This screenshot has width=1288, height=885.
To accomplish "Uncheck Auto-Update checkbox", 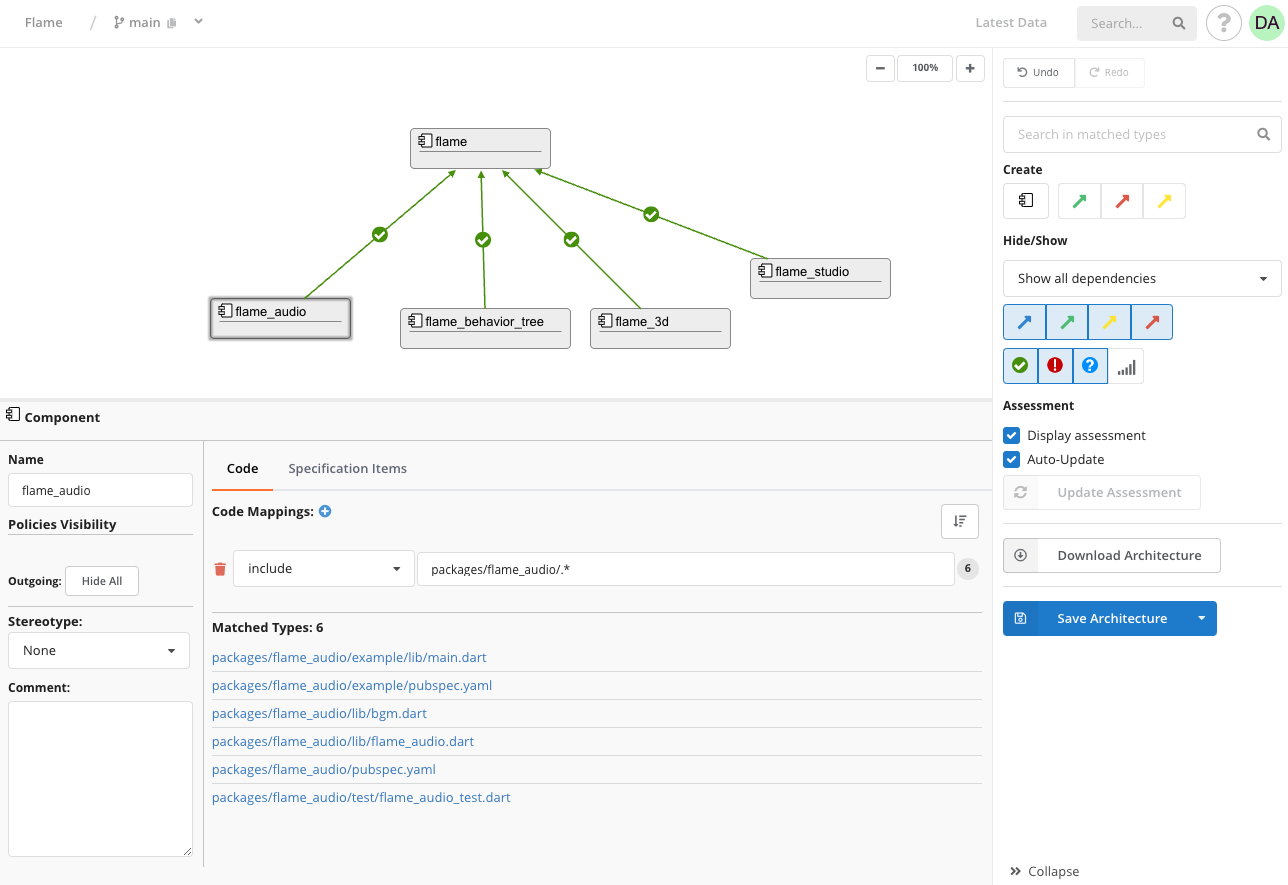I will (x=1012, y=459).
